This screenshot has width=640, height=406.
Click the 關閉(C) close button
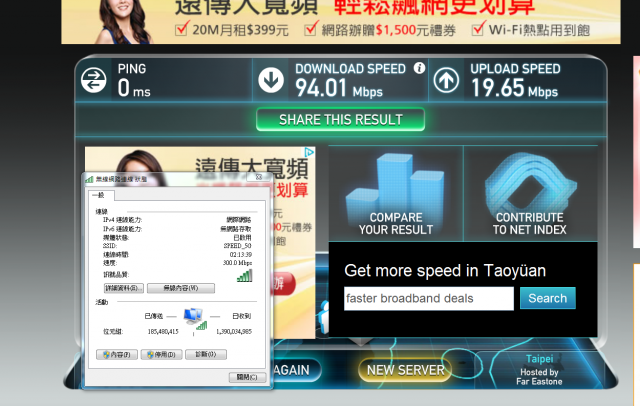247,377
